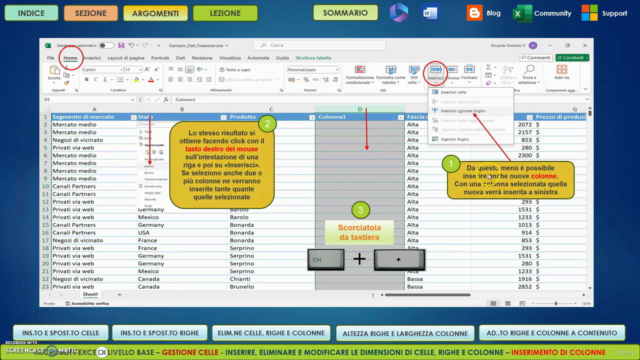Open filter dropdown on Prodotto header
The width and height of the screenshot is (640, 360).
pyautogui.click(x=312, y=118)
